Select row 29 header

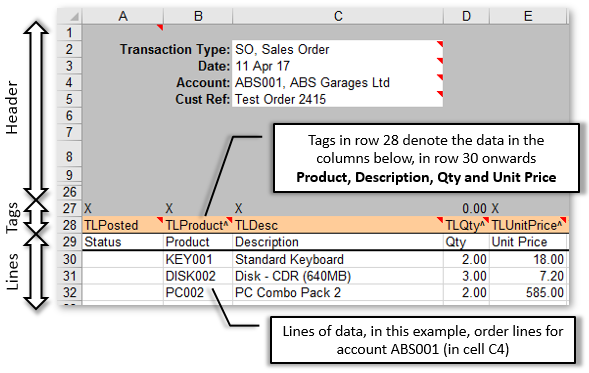[69, 242]
